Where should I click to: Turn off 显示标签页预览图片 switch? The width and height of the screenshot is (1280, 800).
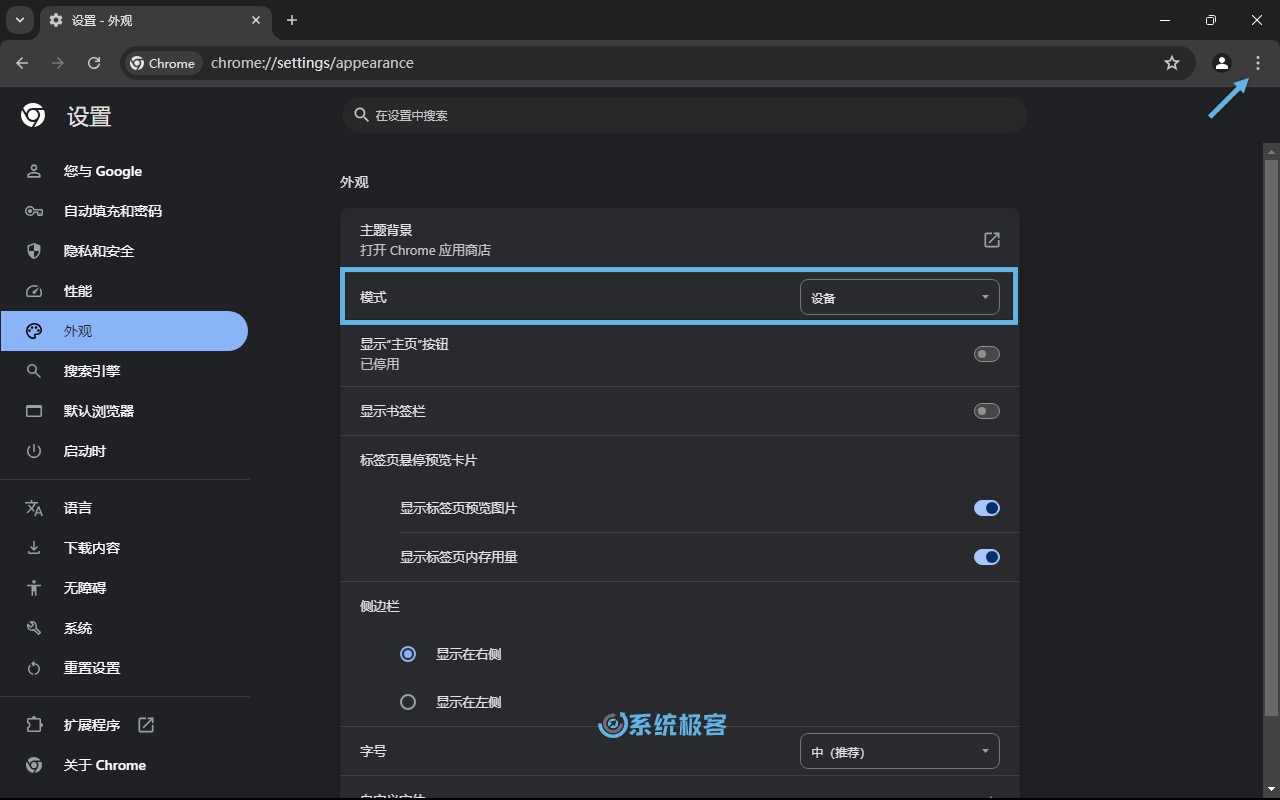tap(987, 508)
